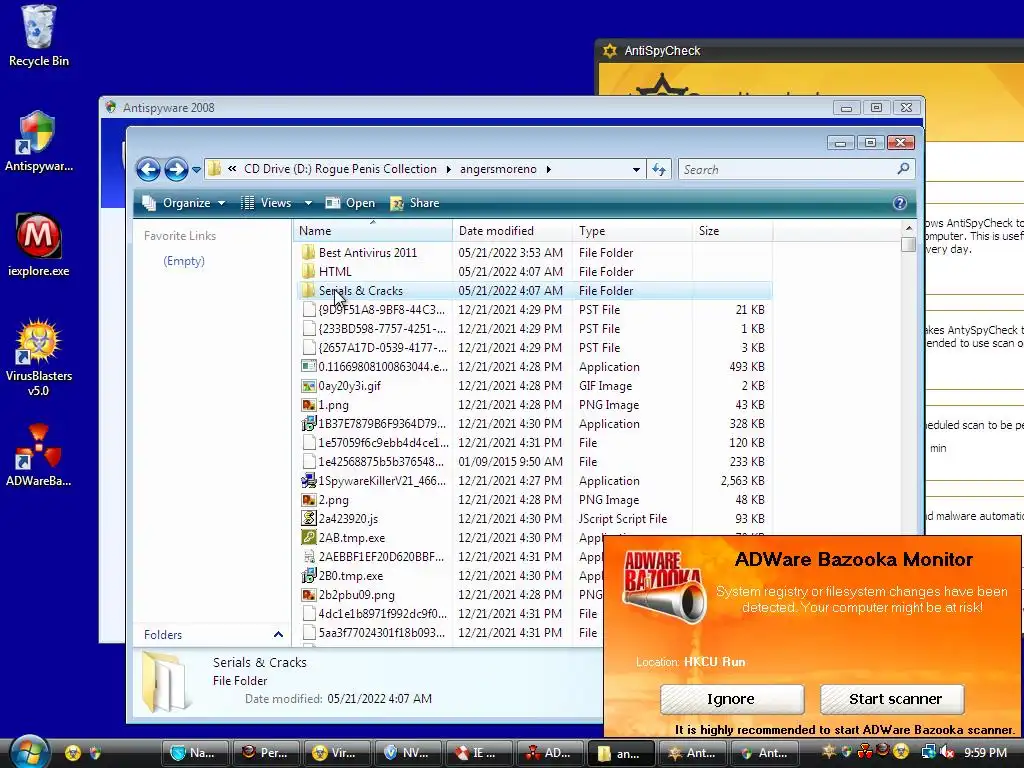Sort by Type column header
Image resolution: width=1024 pixels, height=768 pixels.
point(632,231)
